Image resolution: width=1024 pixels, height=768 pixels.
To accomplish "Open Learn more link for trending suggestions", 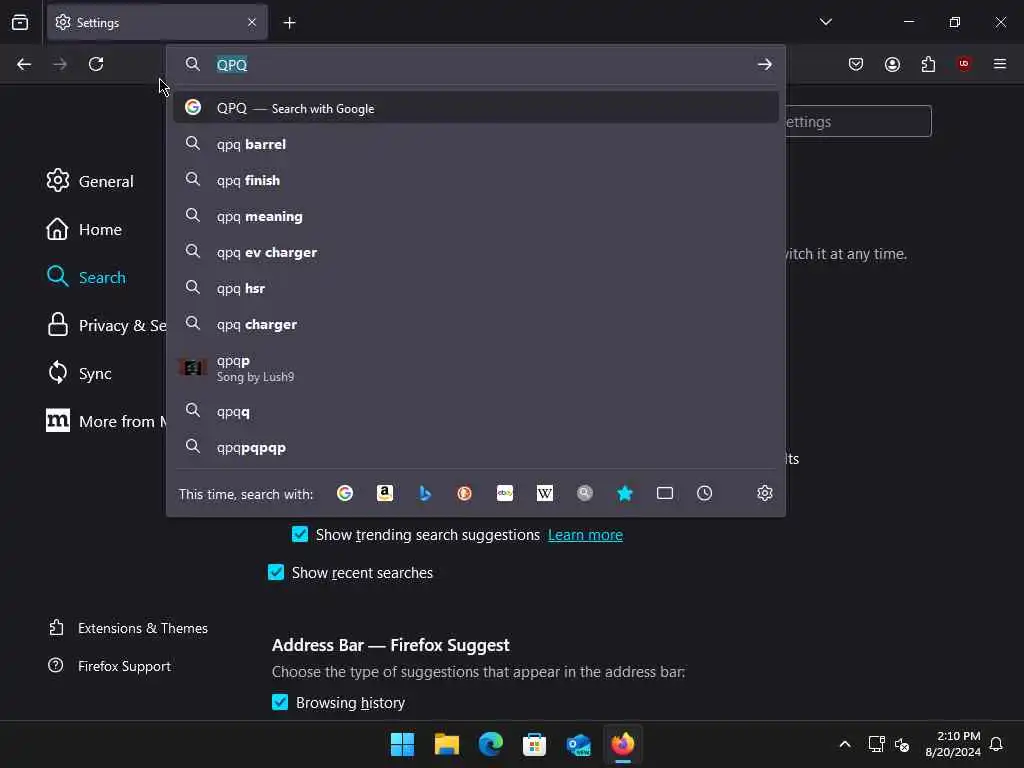I will [x=585, y=535].
